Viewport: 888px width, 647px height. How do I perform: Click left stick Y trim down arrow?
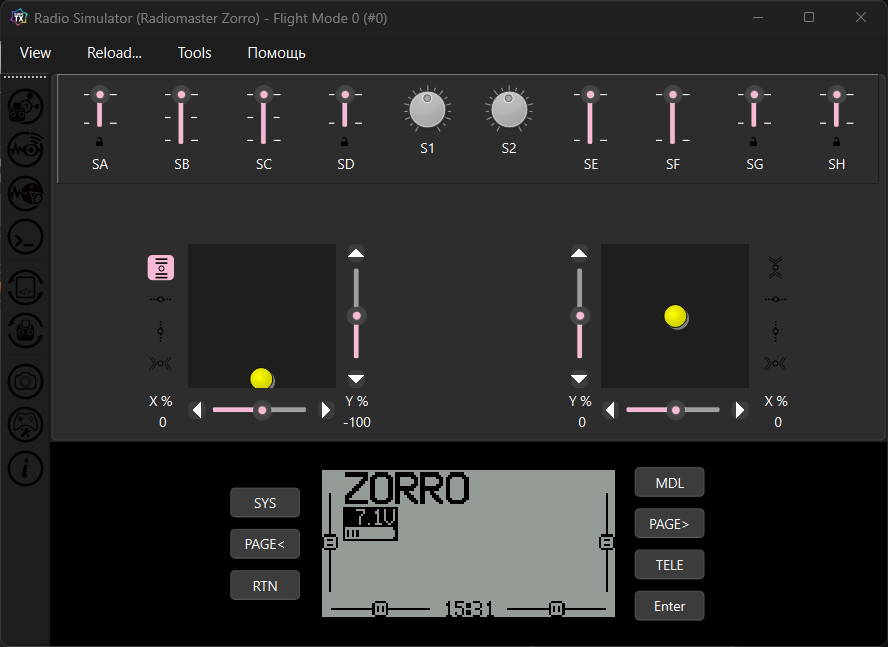[x=356, y=378]
